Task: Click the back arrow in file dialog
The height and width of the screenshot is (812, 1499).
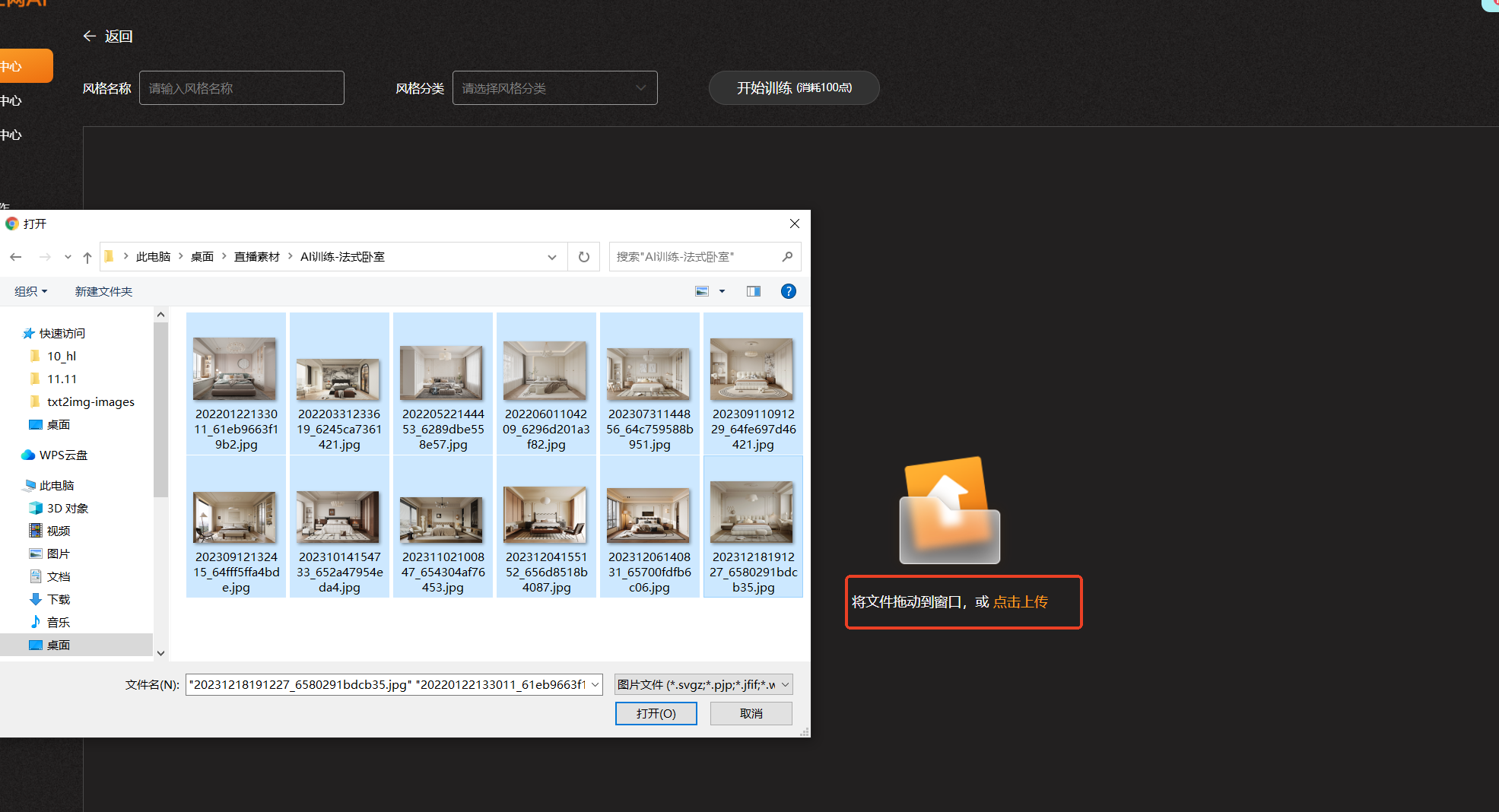Action: point(16,257)
